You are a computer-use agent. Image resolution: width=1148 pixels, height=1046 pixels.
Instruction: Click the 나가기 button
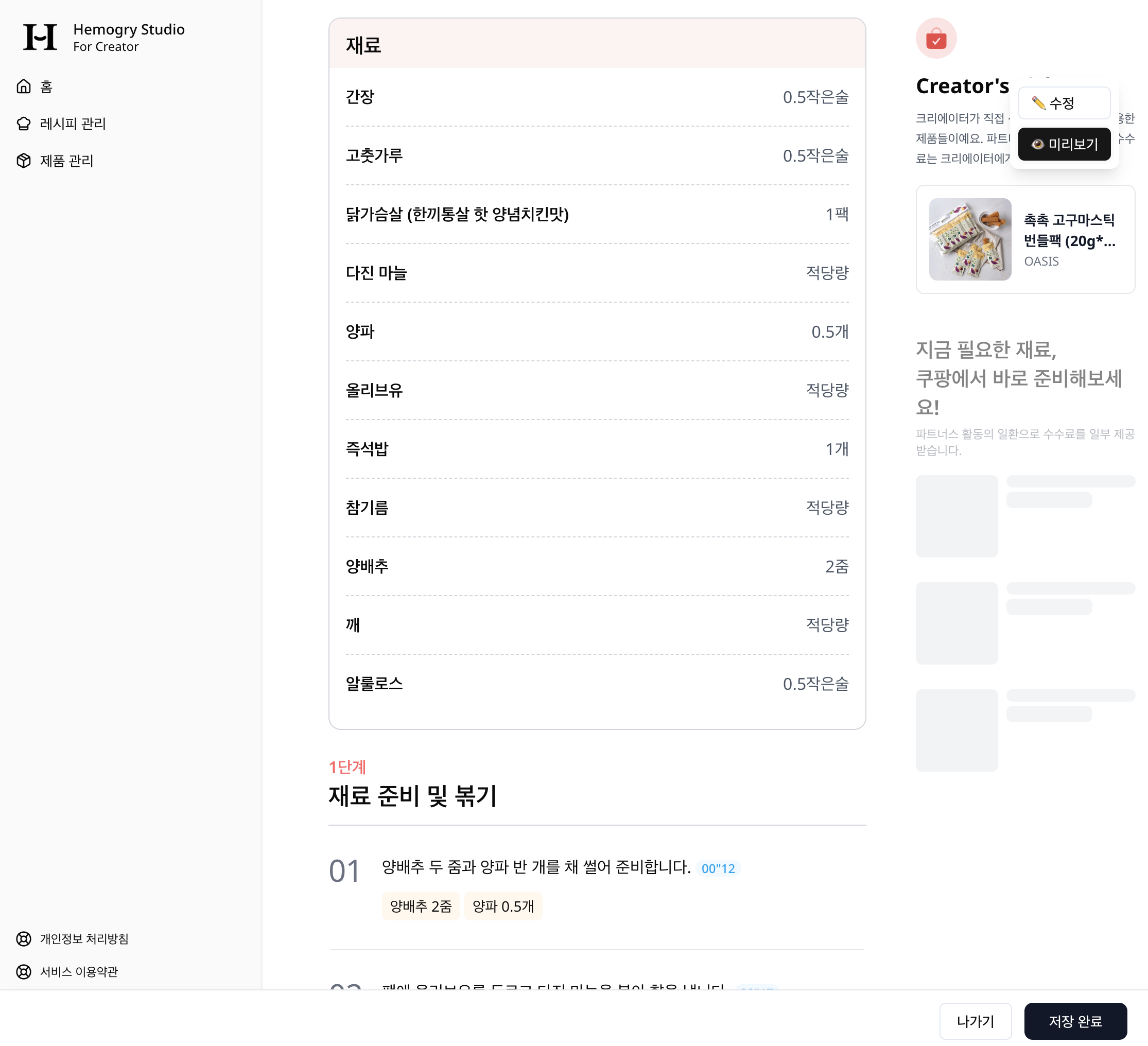pos(975,1021)
